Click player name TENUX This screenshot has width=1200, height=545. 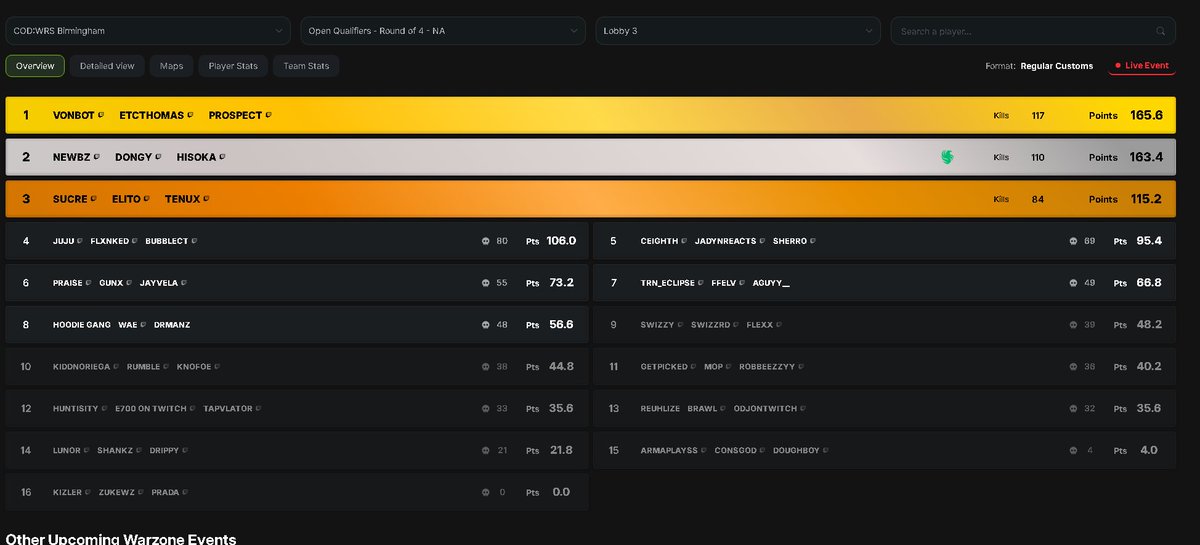click(183, 199)
